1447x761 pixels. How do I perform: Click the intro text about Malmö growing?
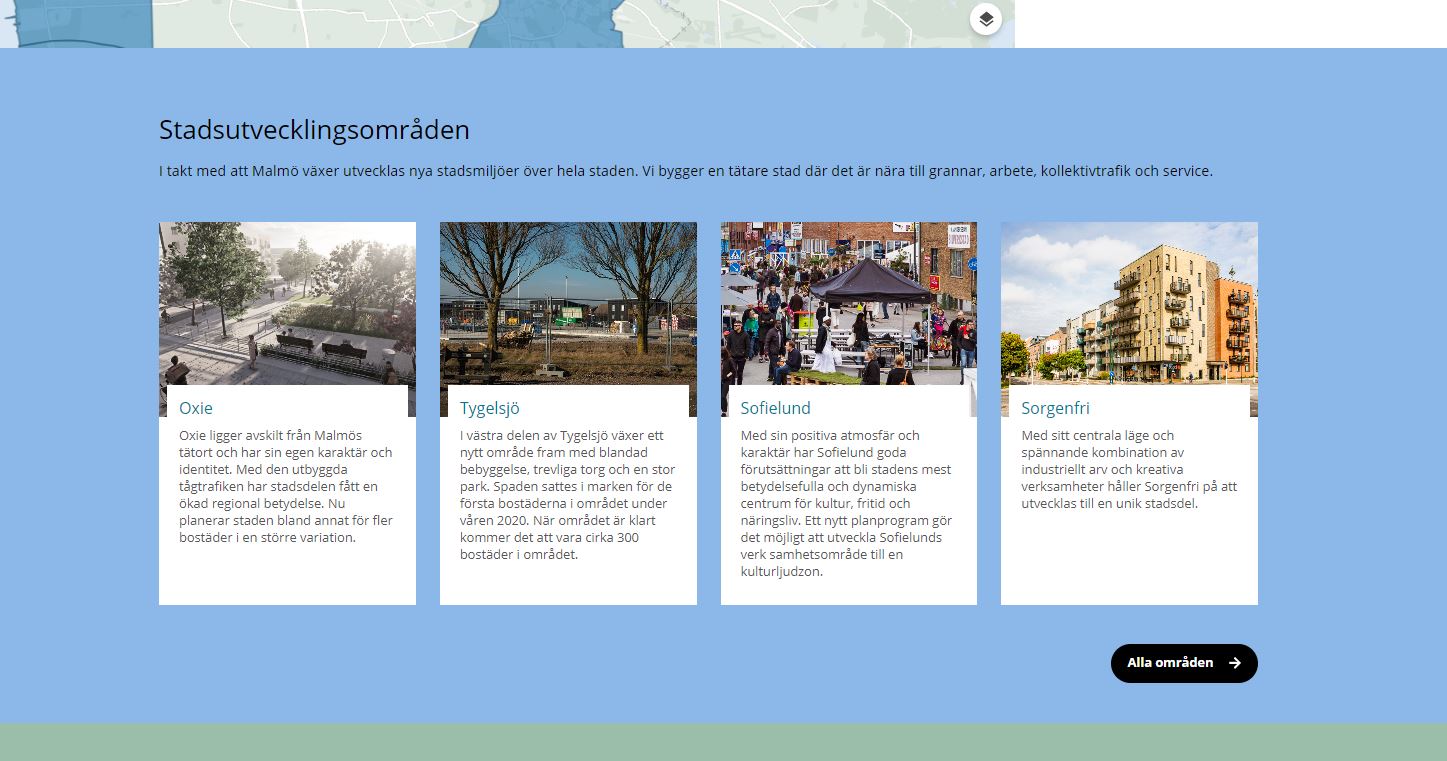click(685, 171)
